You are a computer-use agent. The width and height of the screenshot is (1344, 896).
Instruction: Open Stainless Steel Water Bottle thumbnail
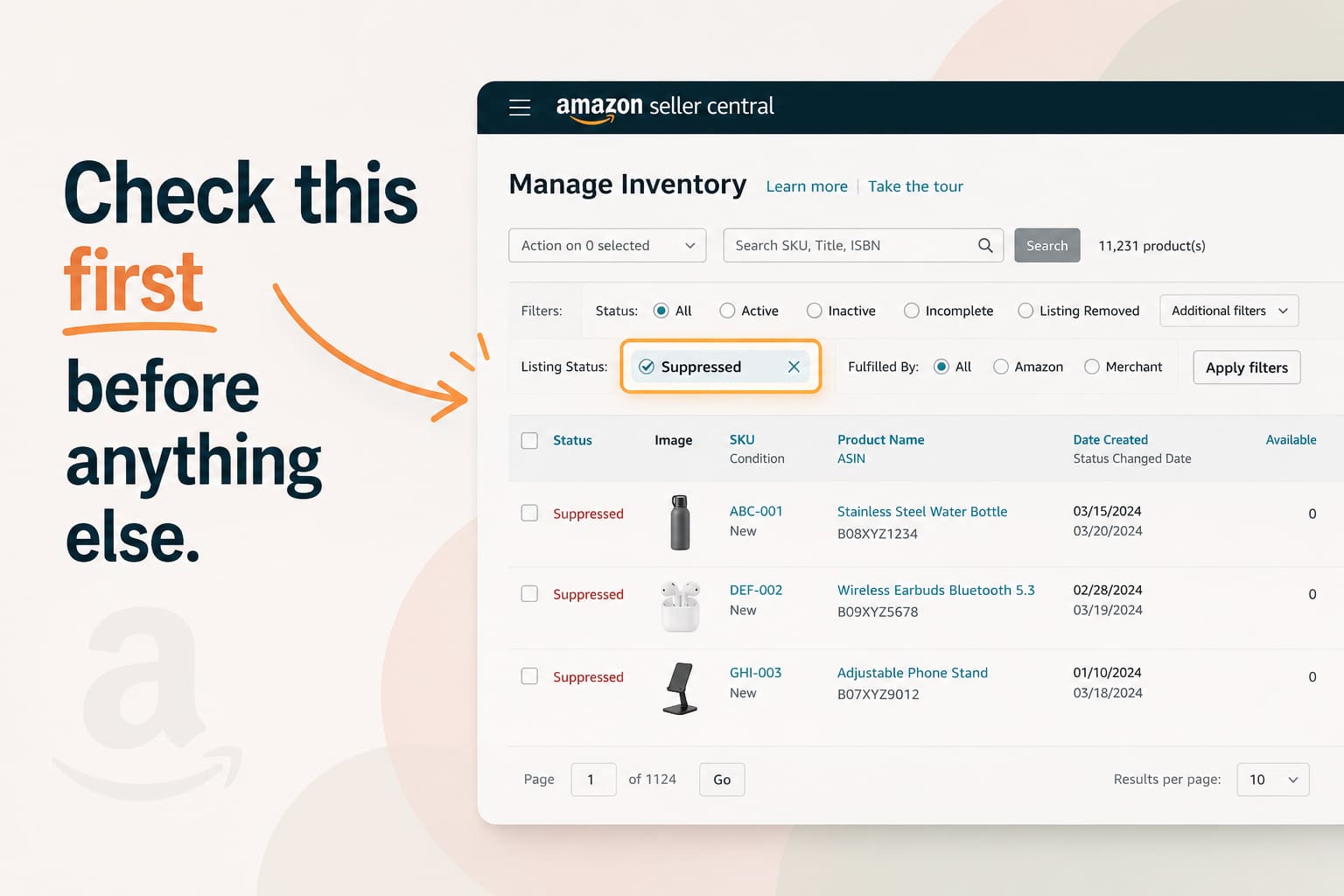(x=680, y=522)
